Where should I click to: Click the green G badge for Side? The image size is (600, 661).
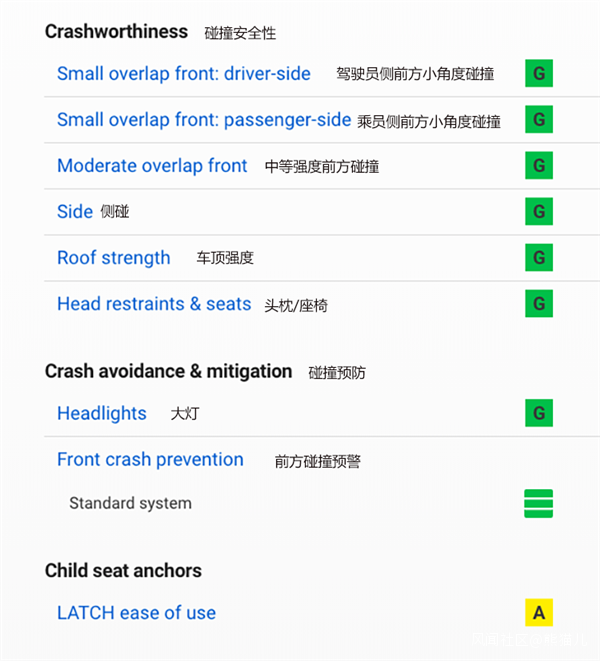coord(539,211)
